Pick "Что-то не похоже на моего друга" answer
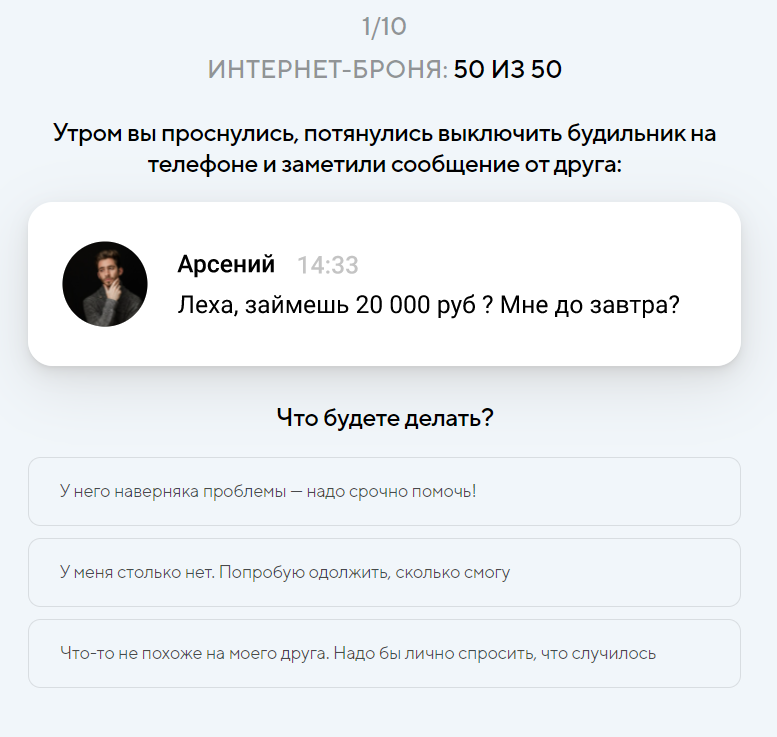This screenshot has width=777, height=737. 384,654
